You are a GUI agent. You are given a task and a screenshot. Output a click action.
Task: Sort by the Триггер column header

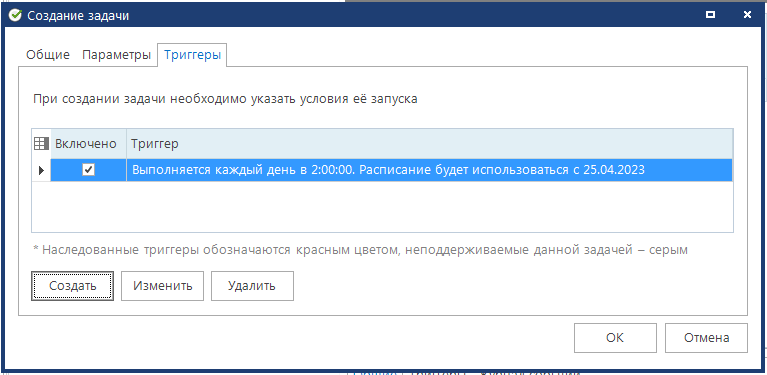[429, 144]
